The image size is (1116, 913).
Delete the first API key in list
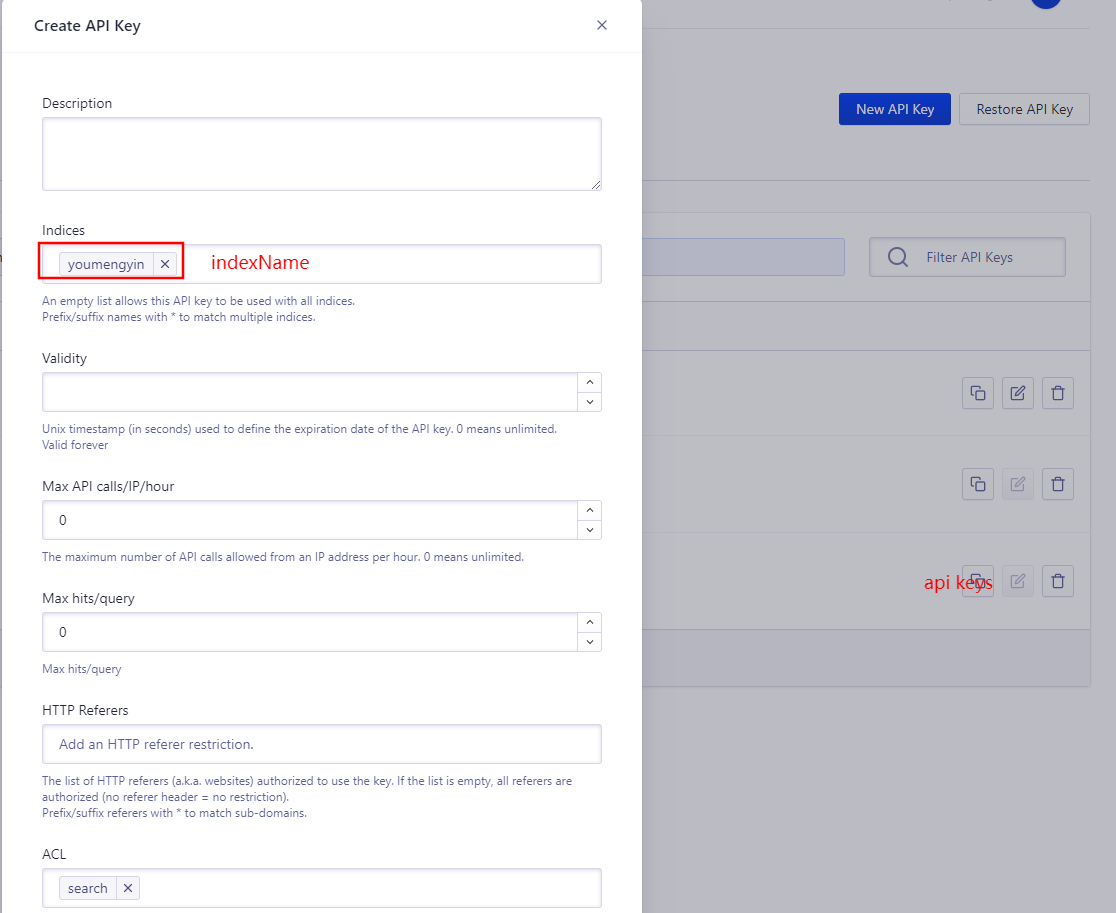1058,393
